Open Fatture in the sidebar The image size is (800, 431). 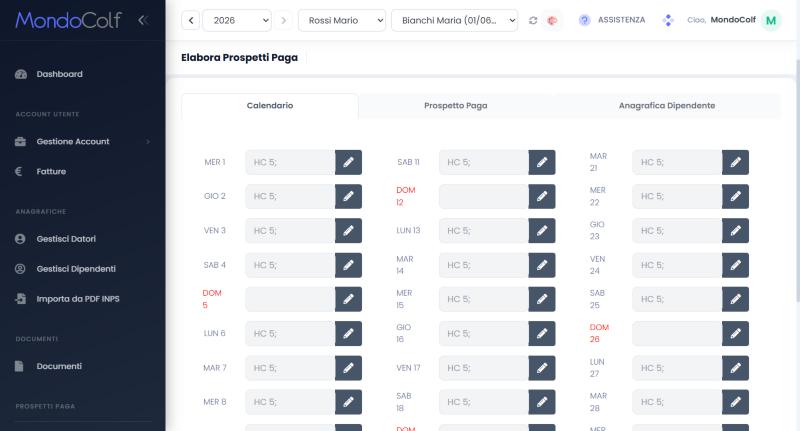[51, 171]
